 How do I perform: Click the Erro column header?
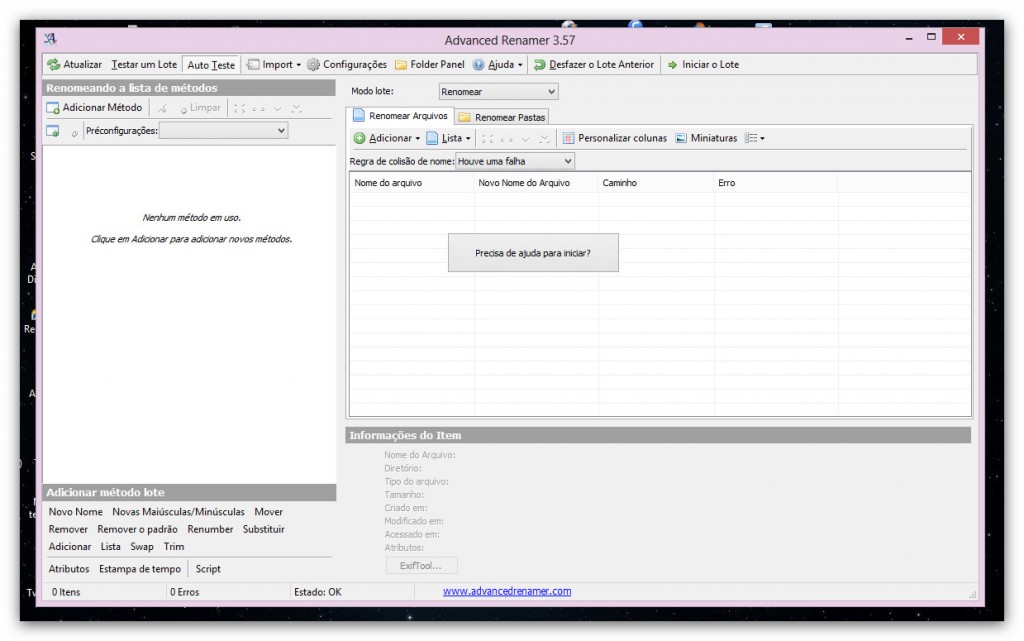pyautogui.click(x=776, y=183)
